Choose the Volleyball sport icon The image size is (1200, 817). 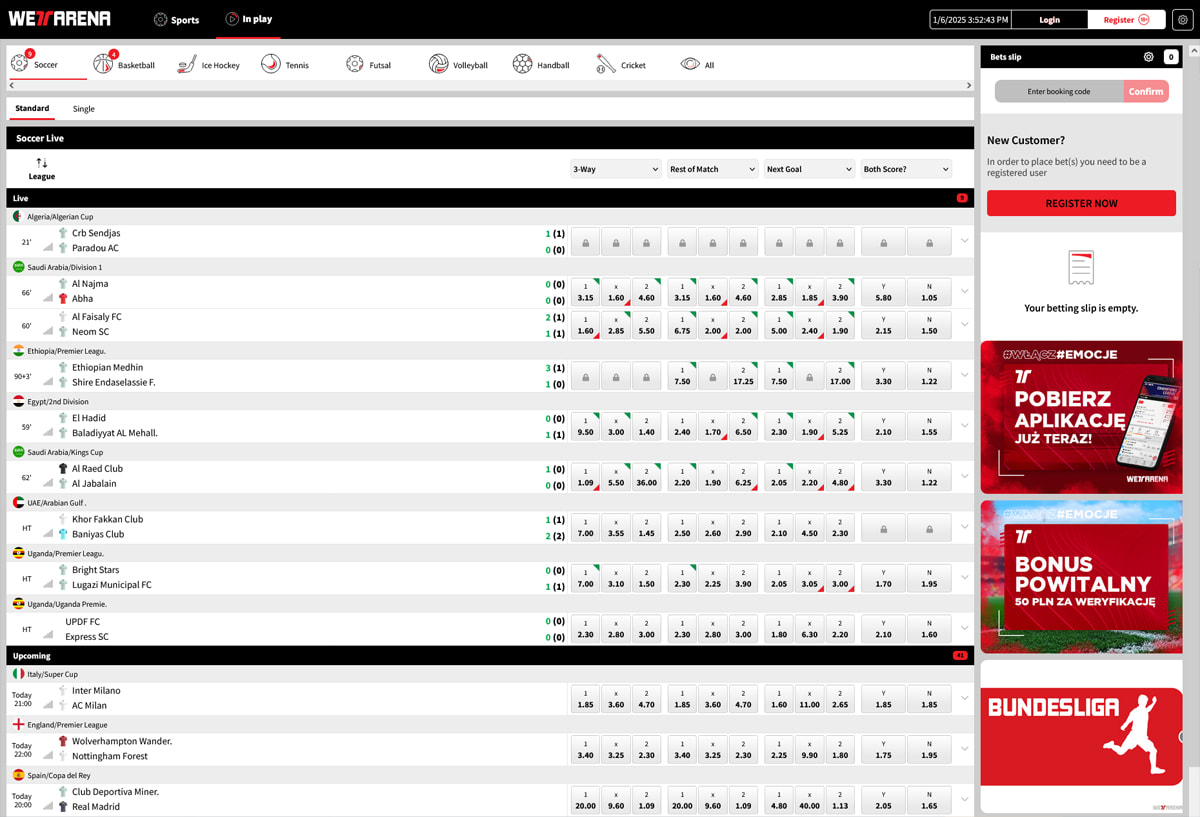pyautogui.click(x=438, y=65)
